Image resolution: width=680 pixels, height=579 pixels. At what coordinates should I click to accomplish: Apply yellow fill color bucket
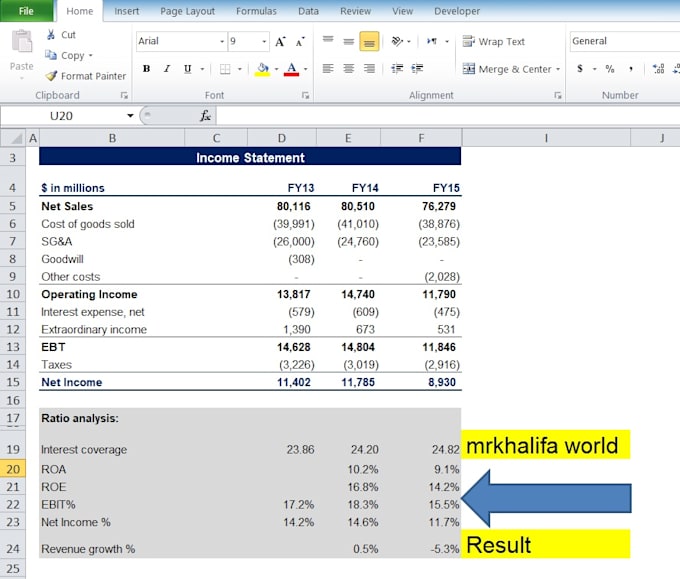262,69
